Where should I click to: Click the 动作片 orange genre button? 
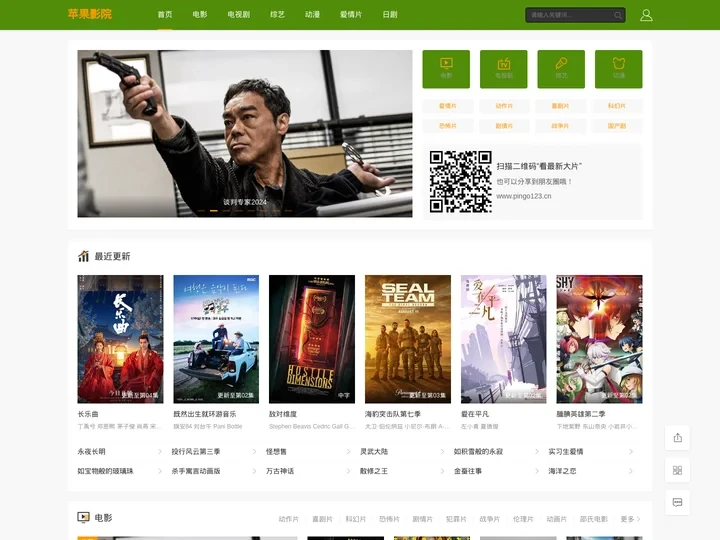click(504, 106)
